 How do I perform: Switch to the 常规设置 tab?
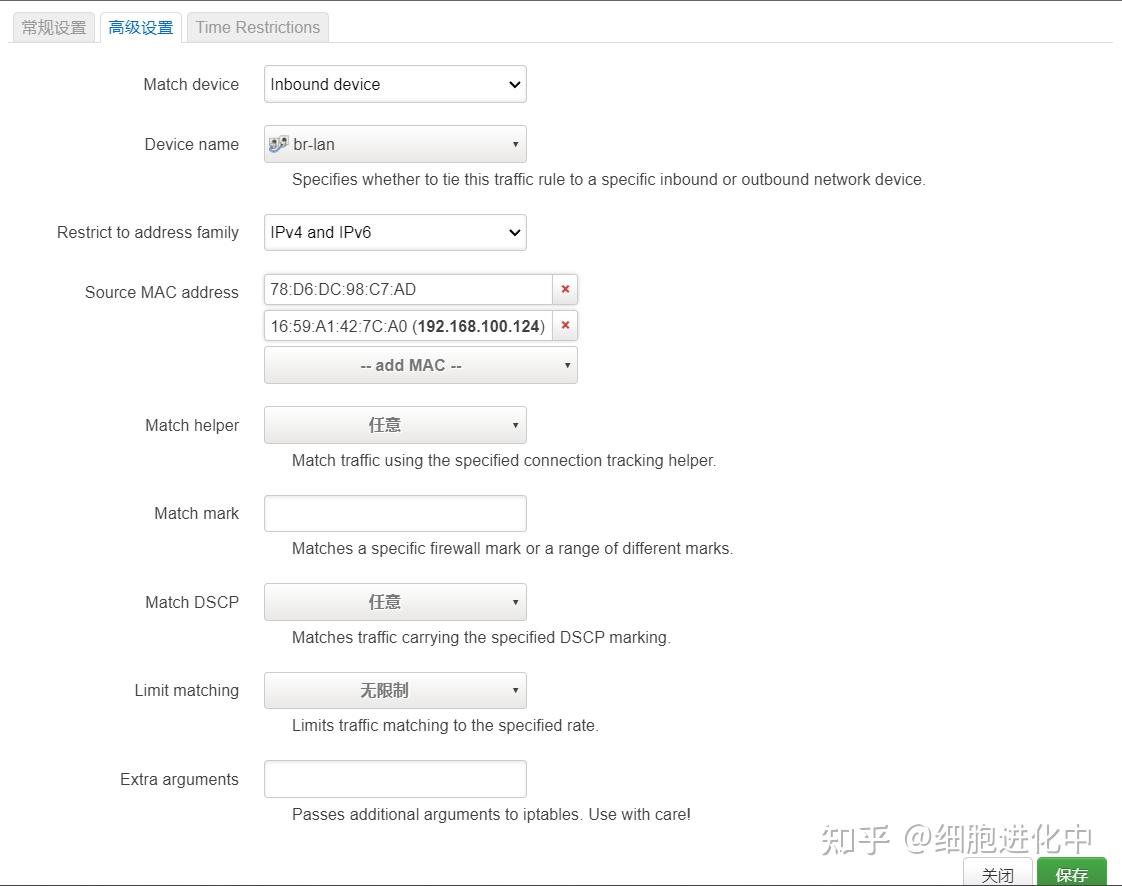coord(52,27)
